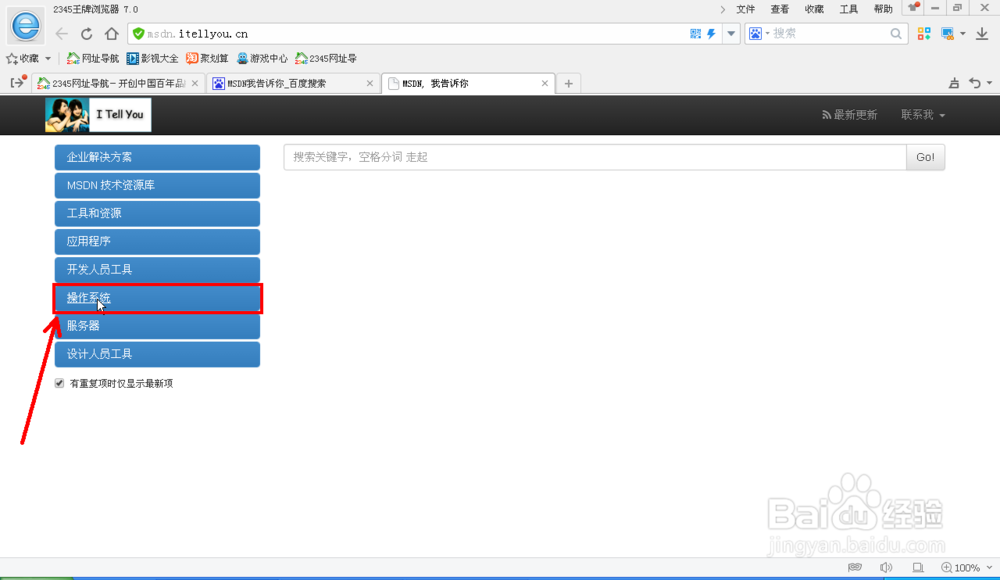Open the 文件 menu
Viewport: 1000px width, 580px height.
click(x=746, y=9)
